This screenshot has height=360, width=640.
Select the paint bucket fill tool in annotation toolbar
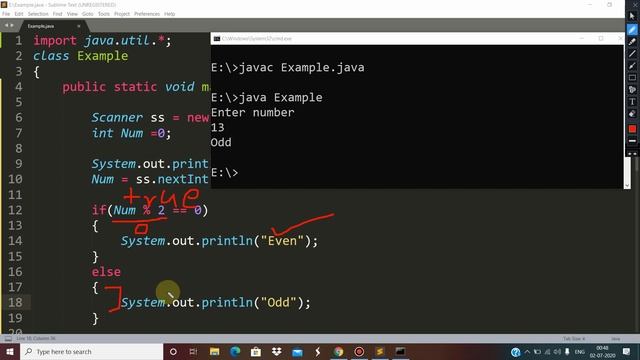tap(632, 89)
